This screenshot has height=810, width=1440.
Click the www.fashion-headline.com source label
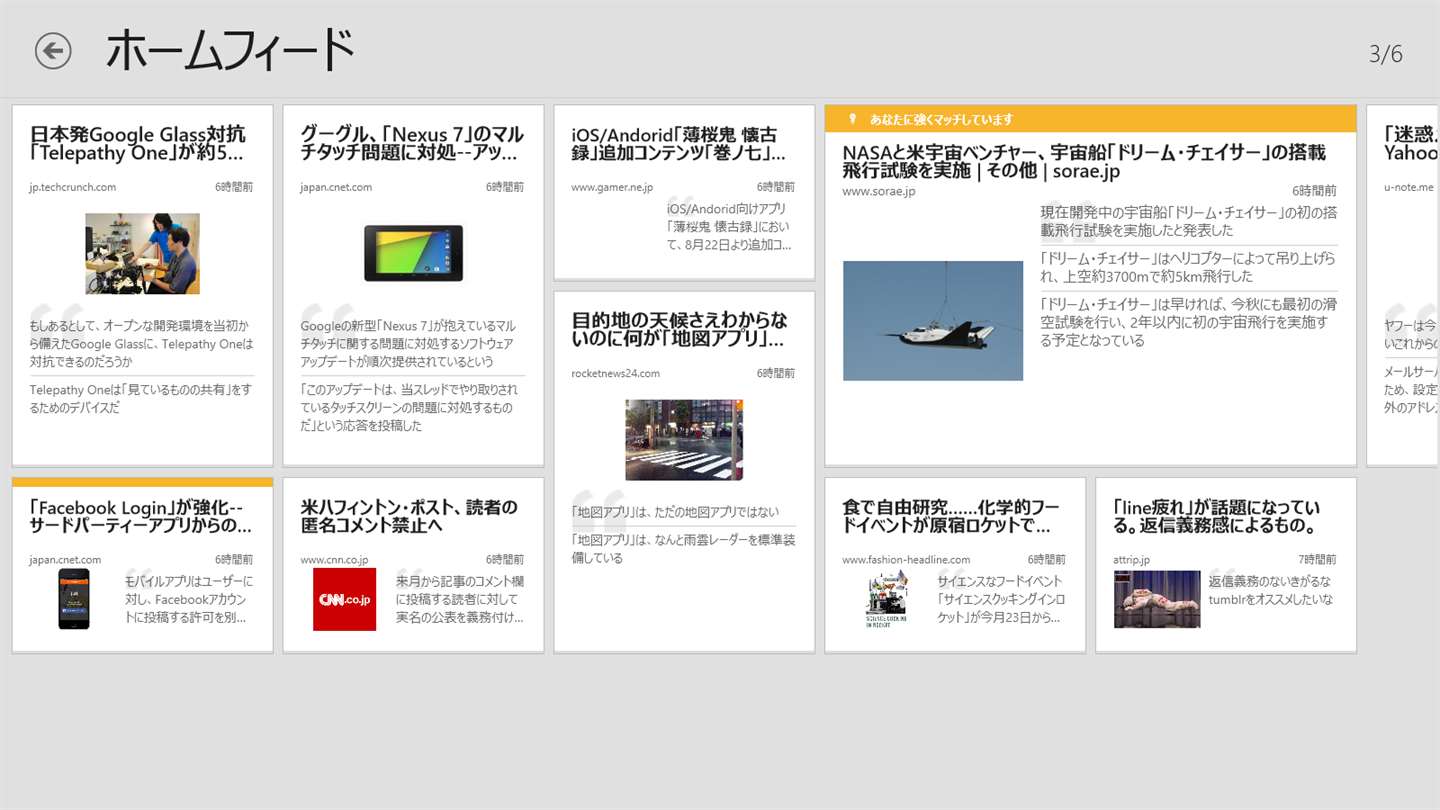tap(906, 560)
